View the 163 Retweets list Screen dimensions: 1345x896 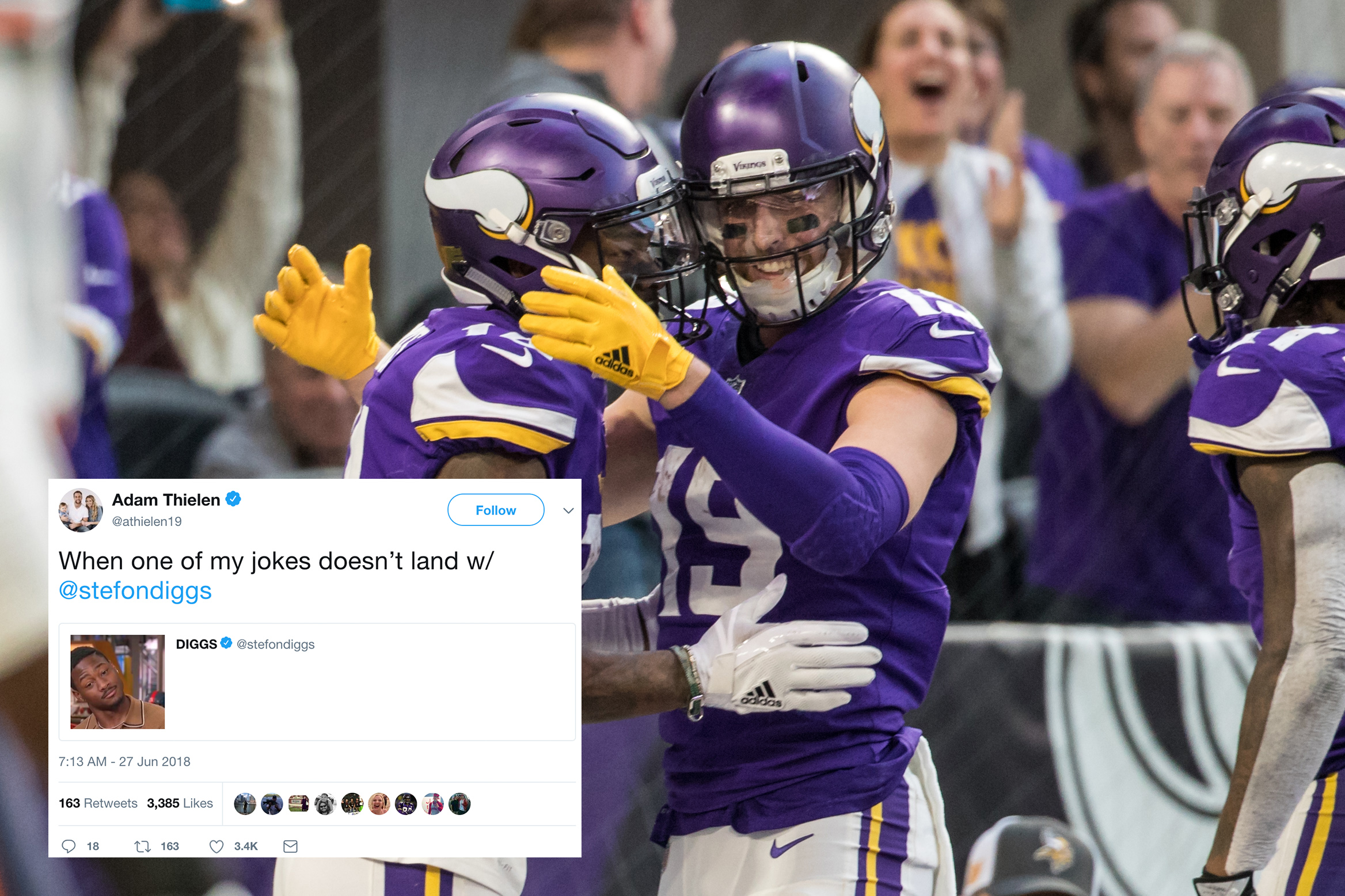point(98,803)
